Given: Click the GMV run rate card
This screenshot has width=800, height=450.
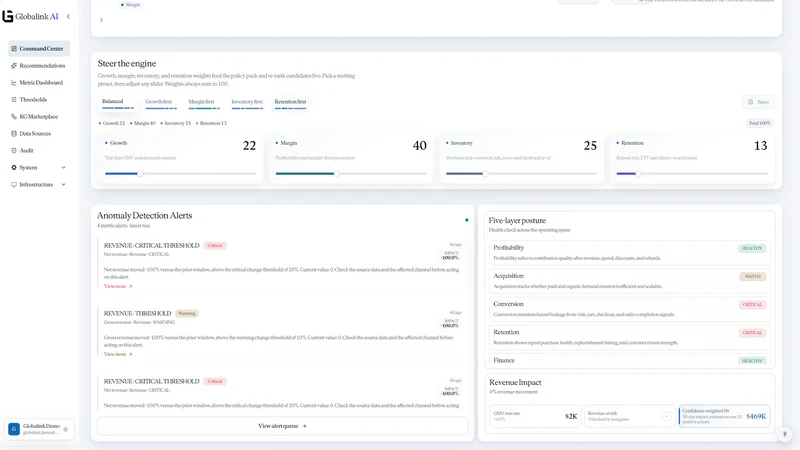Looking at the screenshot, I should (535, 416).
